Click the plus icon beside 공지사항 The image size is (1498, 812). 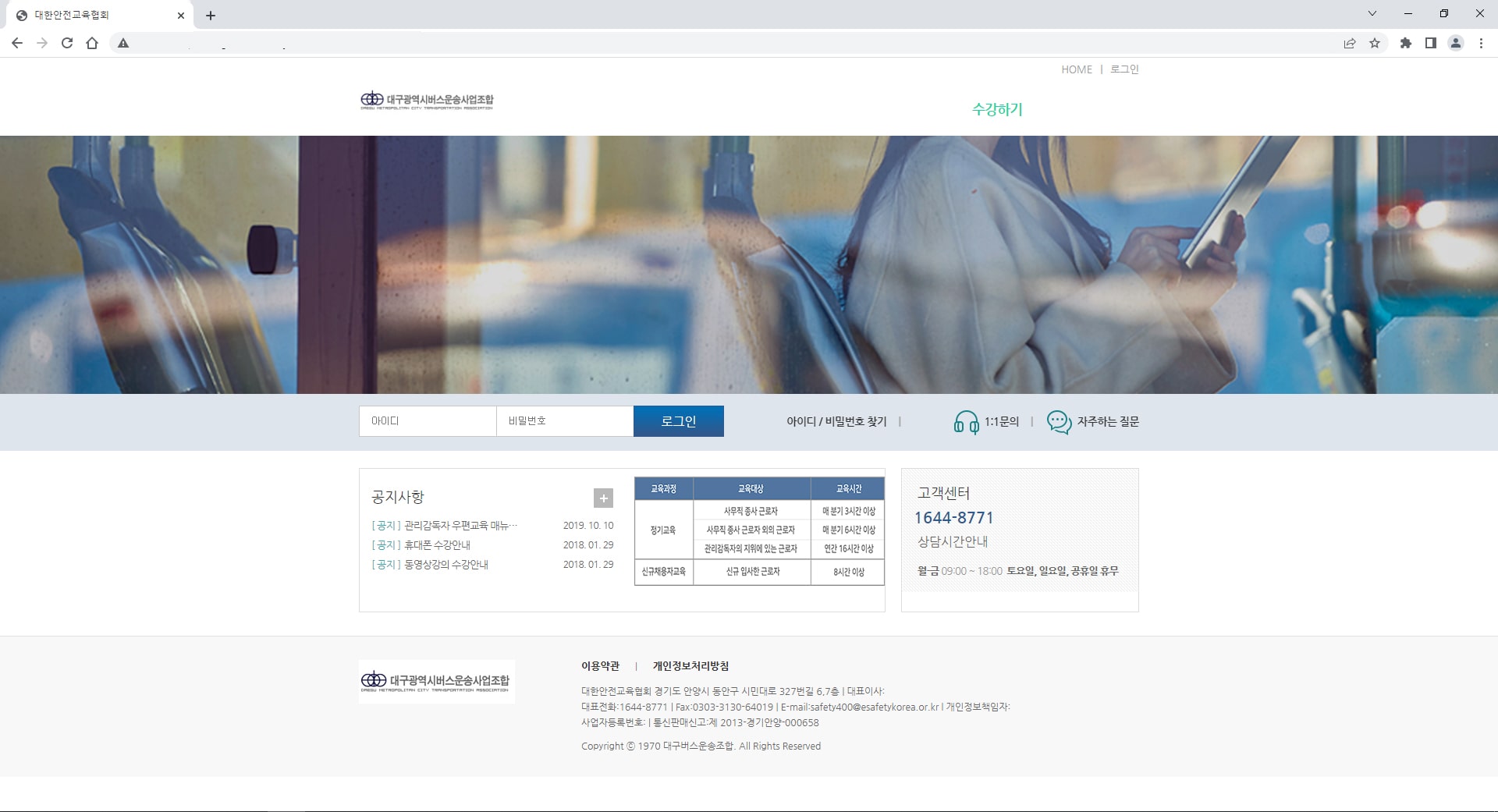click(603, 498)
